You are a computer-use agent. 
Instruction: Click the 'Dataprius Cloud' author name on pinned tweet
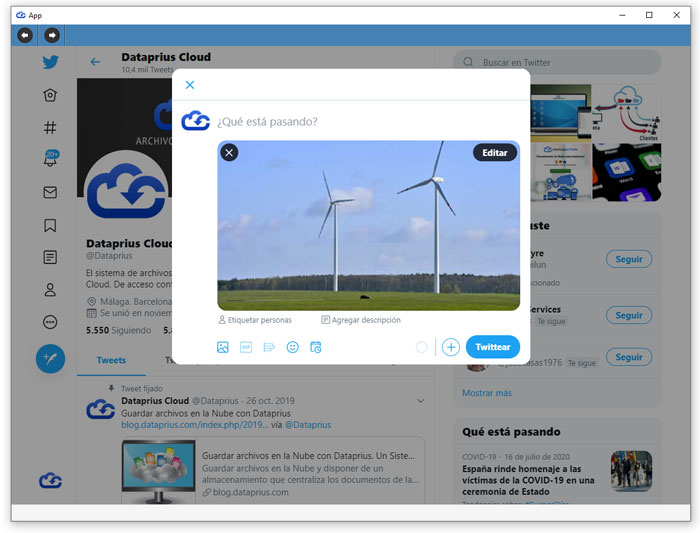tap(155, 400)
